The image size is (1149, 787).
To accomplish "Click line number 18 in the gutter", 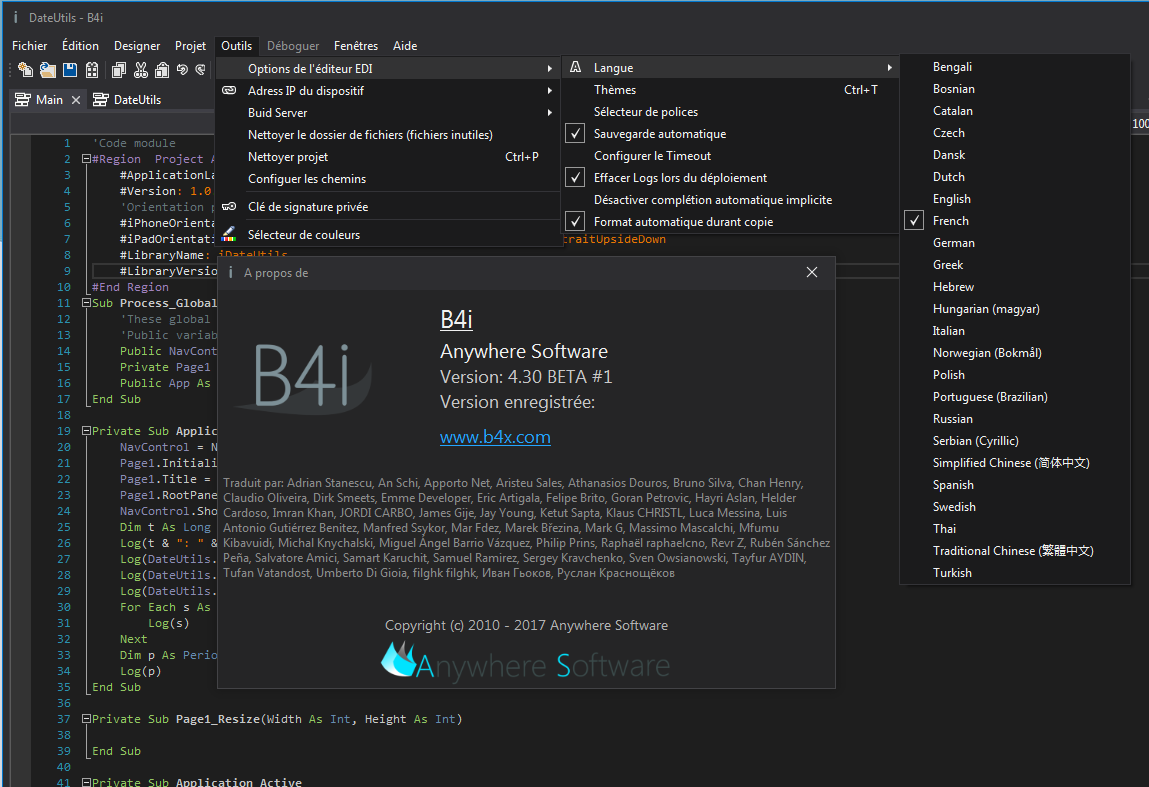I will tap(64, 415).
